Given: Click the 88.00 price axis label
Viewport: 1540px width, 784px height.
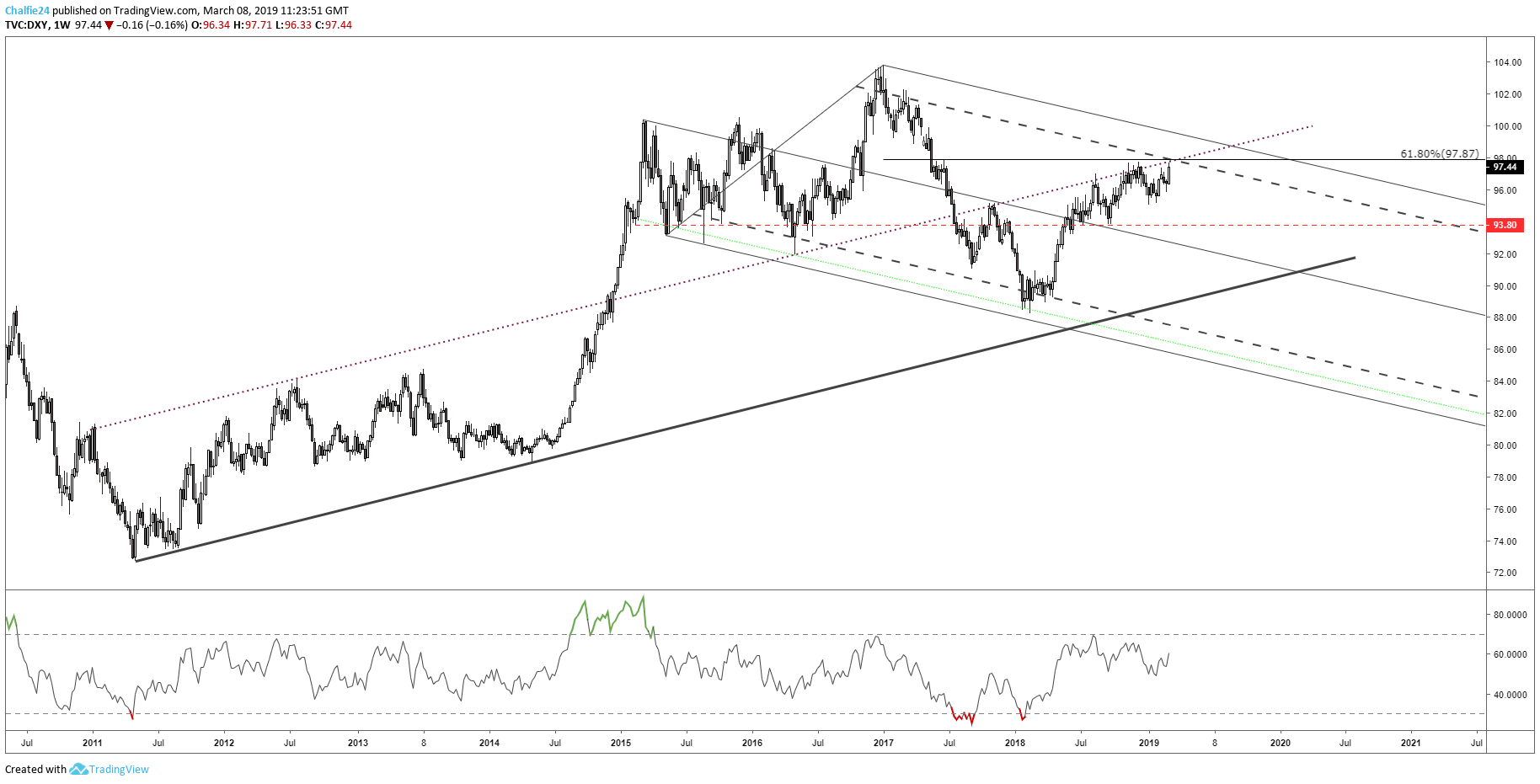Looking at the screenshot, I should (x=1505, y=317).
